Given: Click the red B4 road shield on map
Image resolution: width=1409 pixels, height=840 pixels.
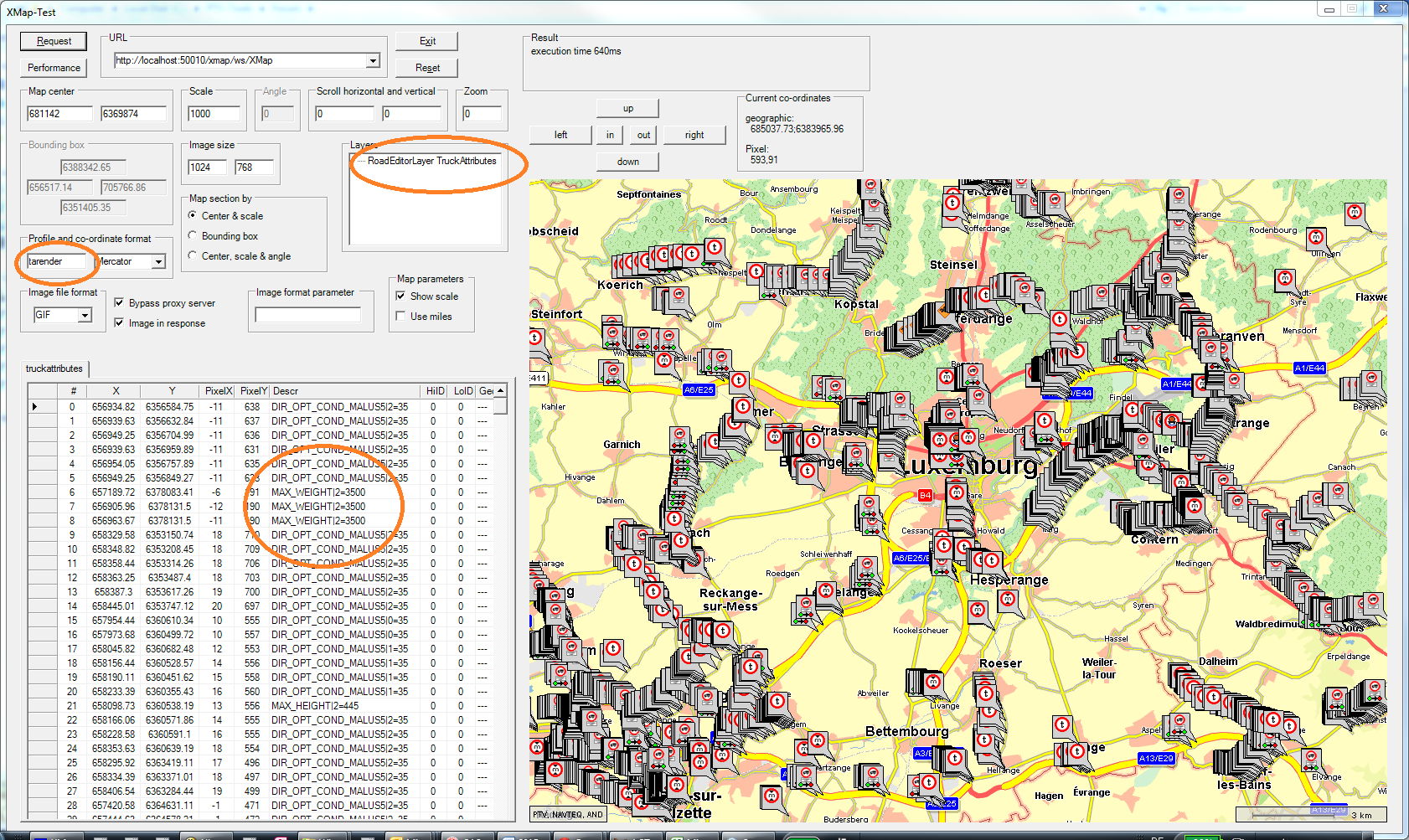Looking at the screenshot, I should click(x=925, y=495).
